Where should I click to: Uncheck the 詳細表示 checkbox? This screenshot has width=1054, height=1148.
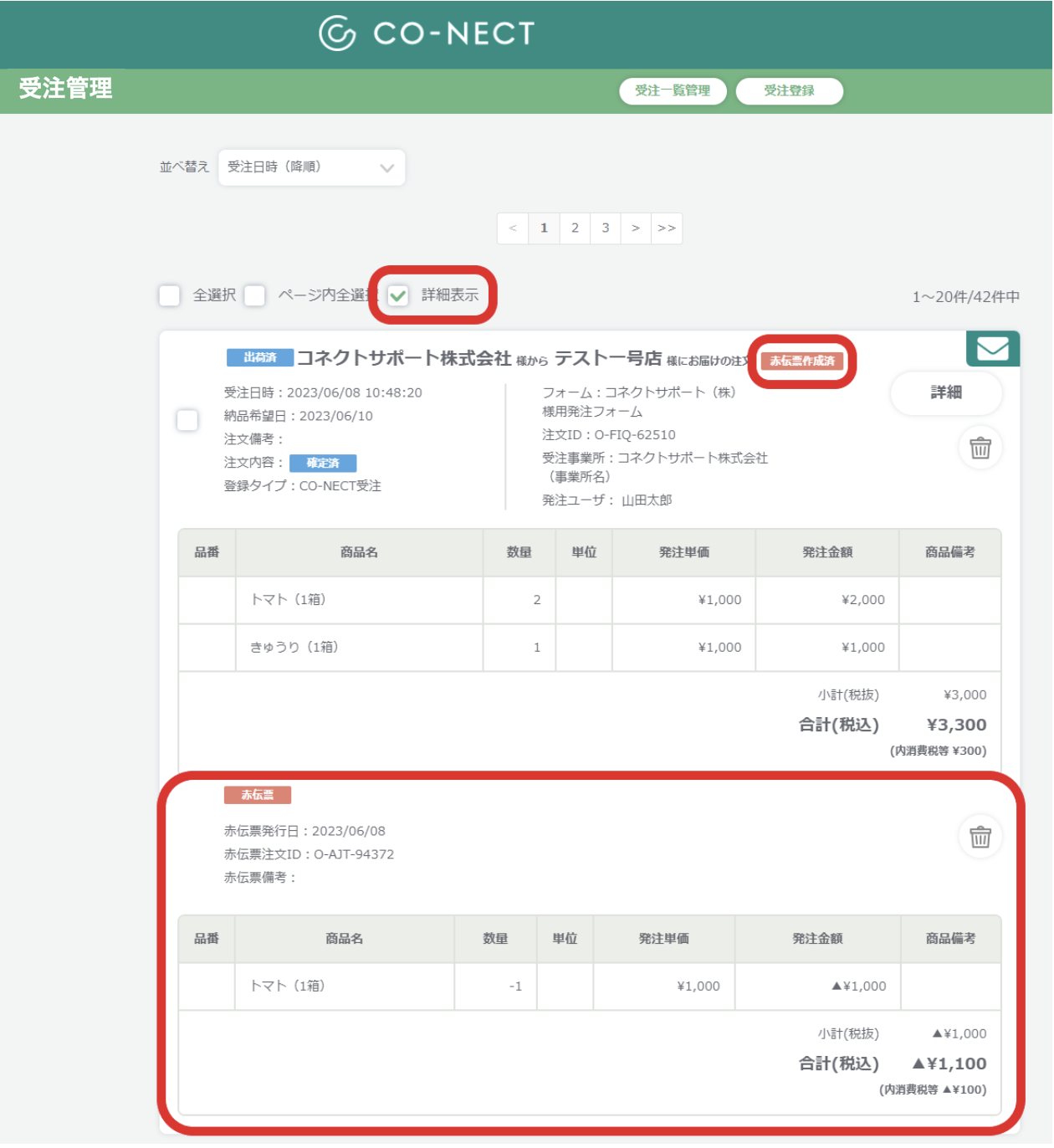coord(398,295)
